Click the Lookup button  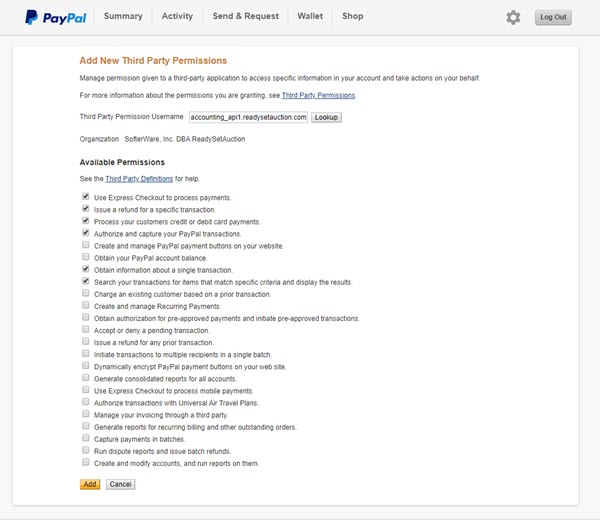click(326, 117)
